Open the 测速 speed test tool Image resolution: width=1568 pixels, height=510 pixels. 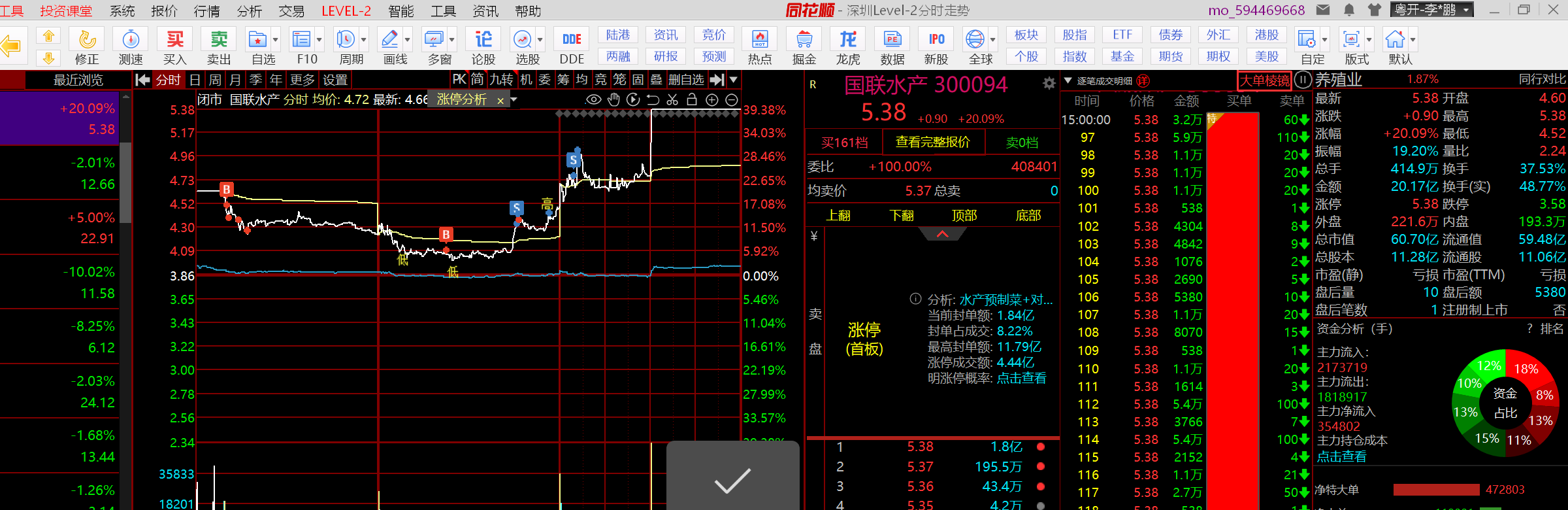coord(131,39)
